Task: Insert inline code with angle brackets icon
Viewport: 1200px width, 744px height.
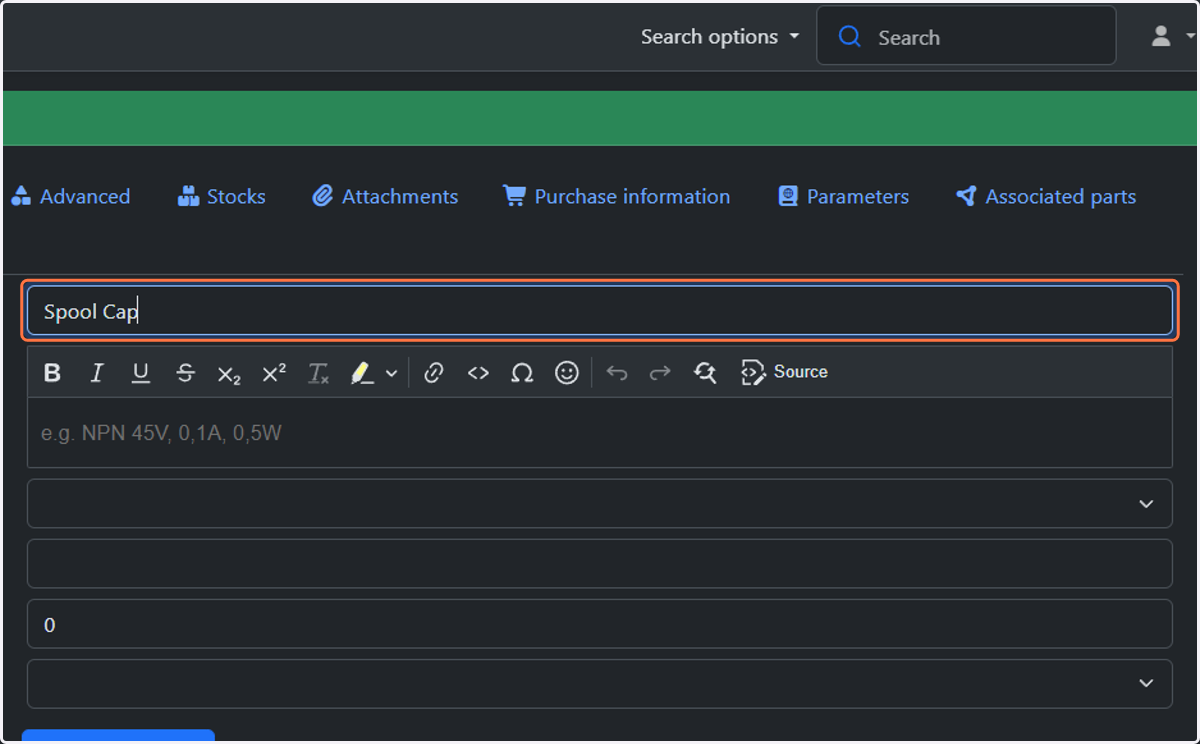Action: (478, 373)
